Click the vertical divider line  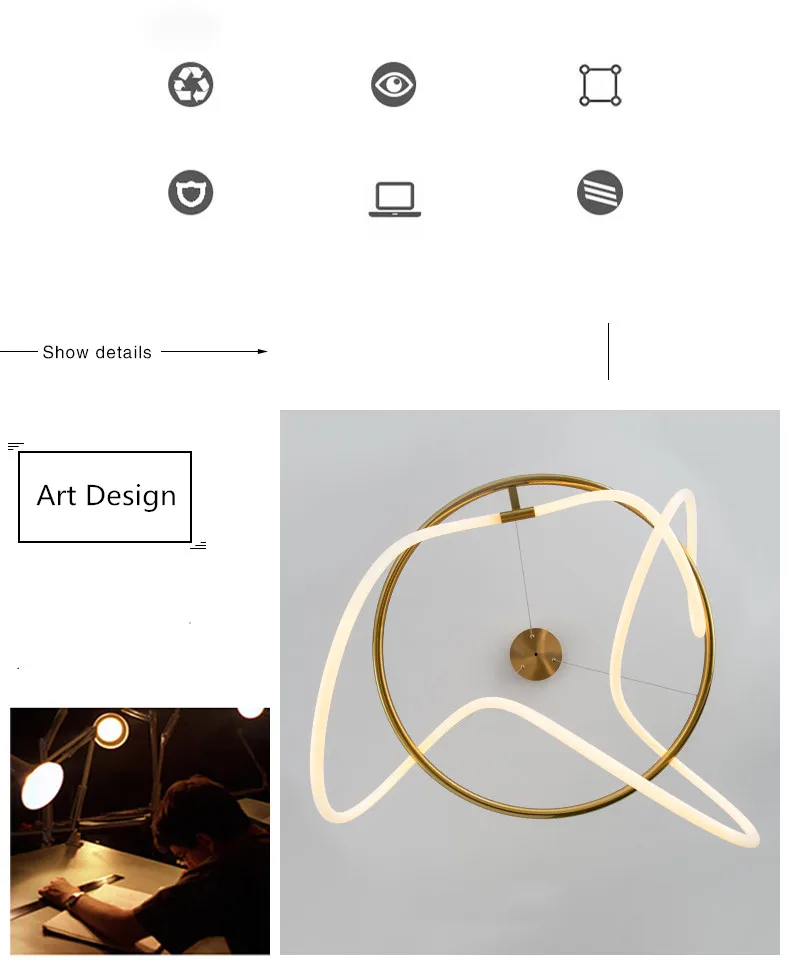(x=608, y=351)
